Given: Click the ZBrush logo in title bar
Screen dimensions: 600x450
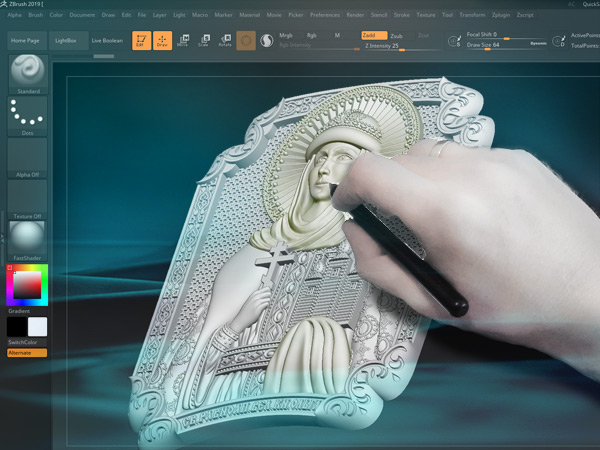Looking at the screenshot, I should point(4,4).
